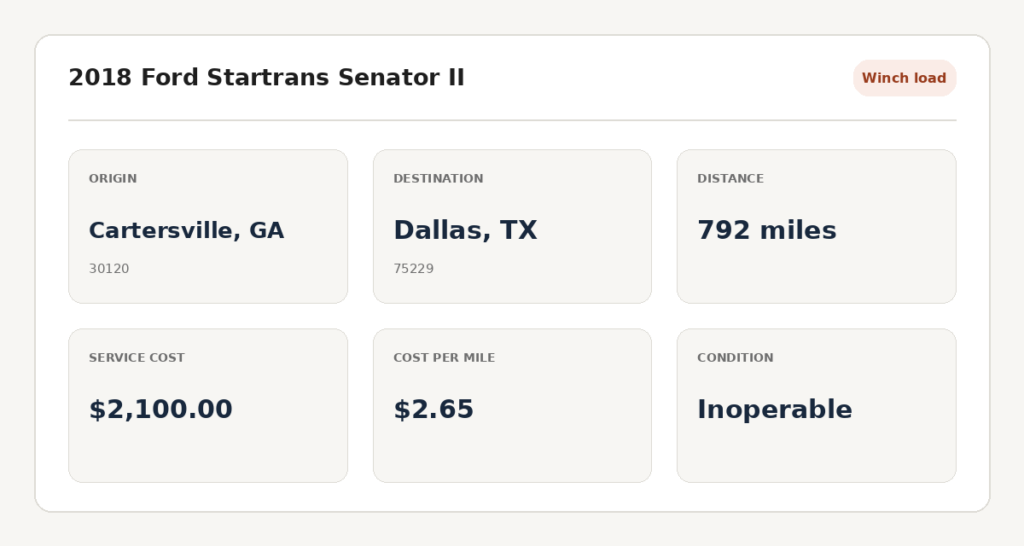Select the 2018 Ford Startrans Senator II title
The image size is (1024, 546).
coord(266,78)
